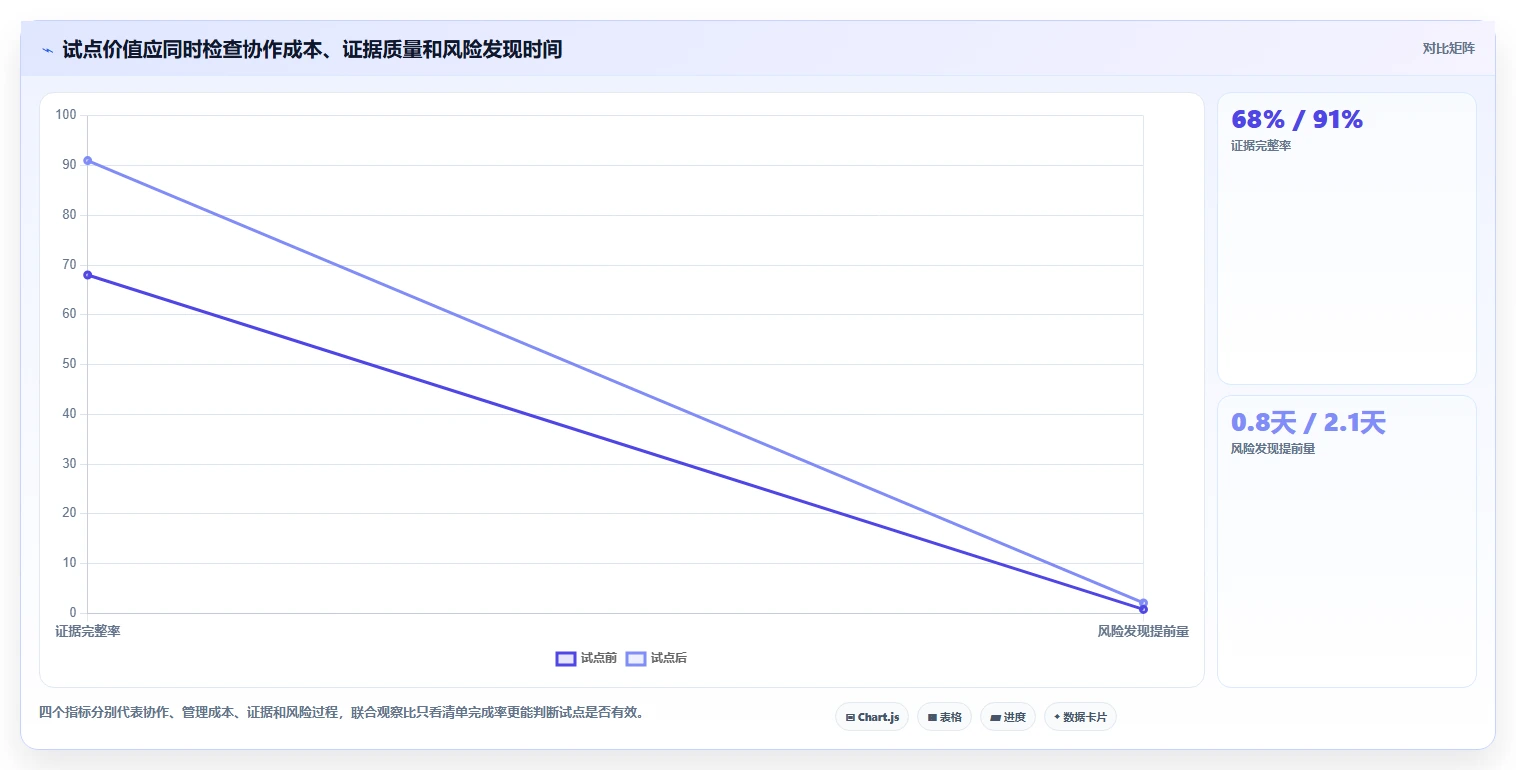This screenshot has width=1516, height=770.
Task: Click the 风险发现提前量 x-axis label
Action: point(1143,631)
